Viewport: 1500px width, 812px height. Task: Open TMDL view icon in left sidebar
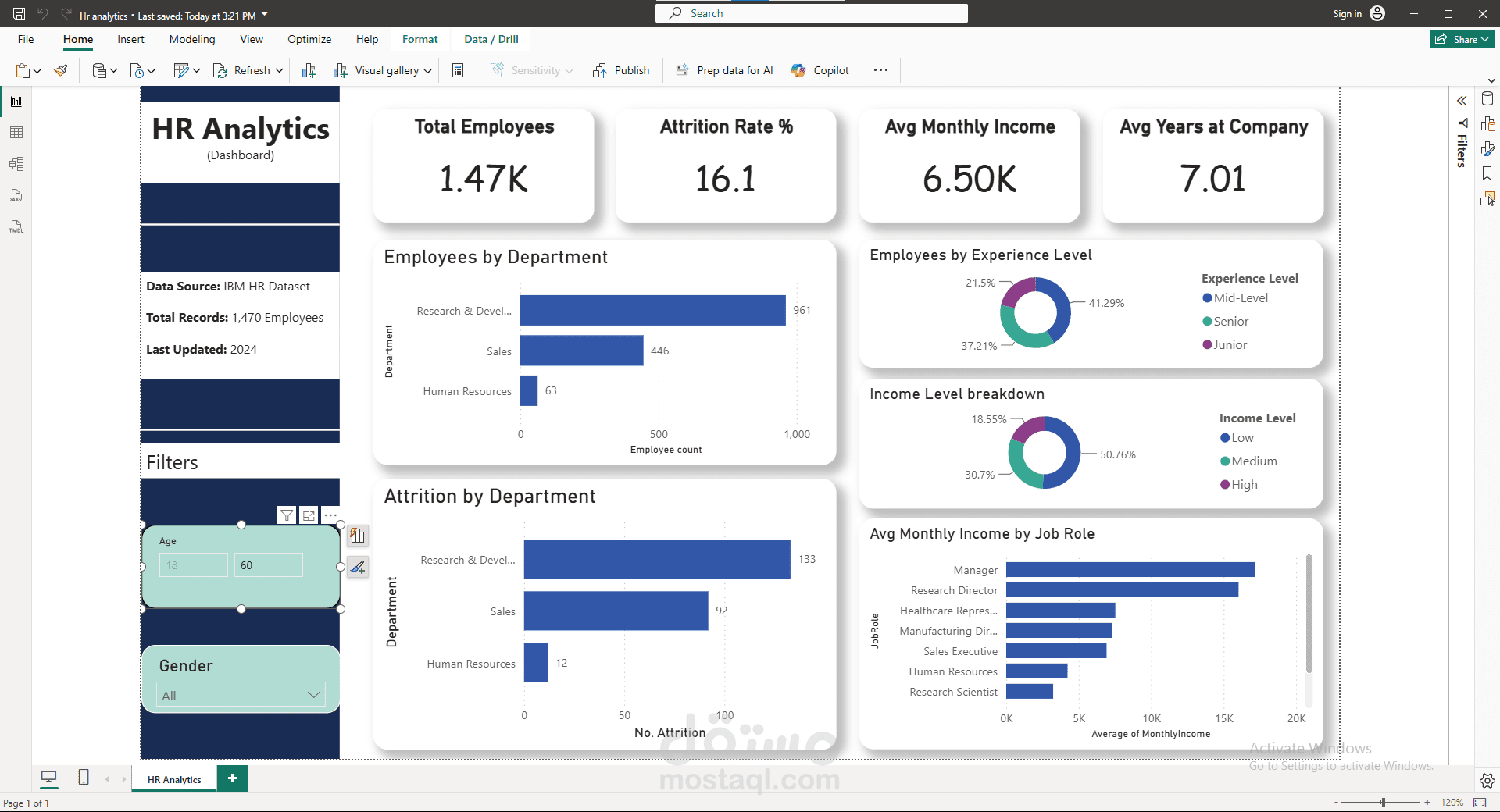coord(16,226)
